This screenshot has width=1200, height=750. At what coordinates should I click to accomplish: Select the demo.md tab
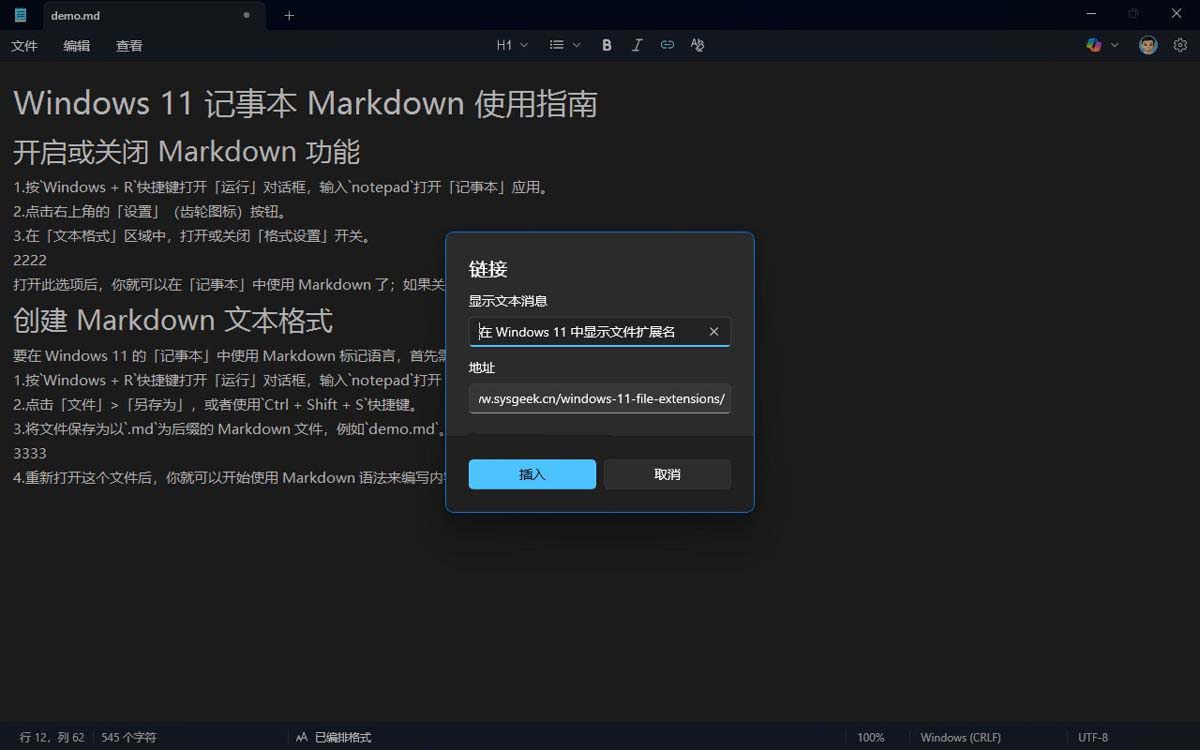tap(154, 16)
